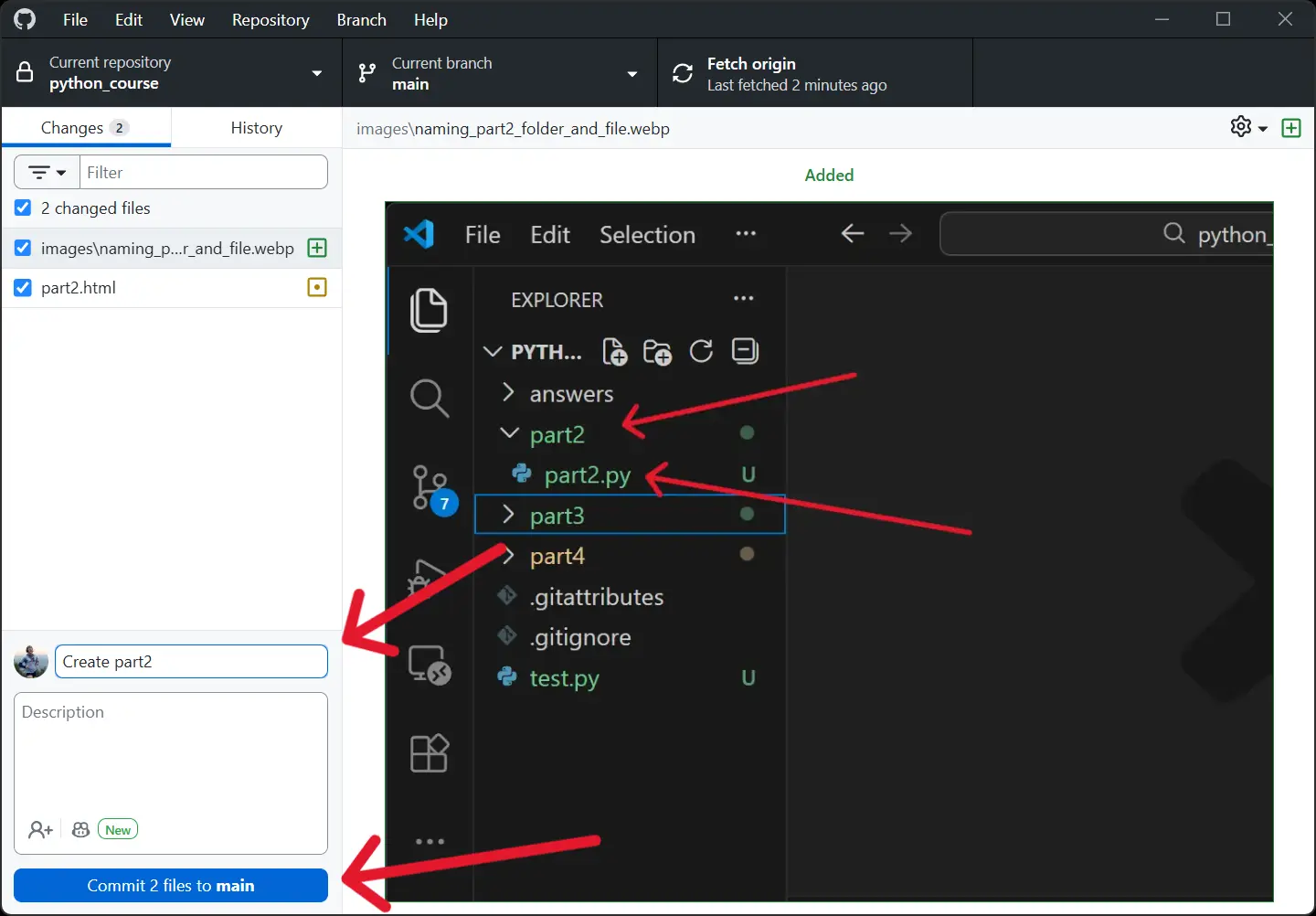The width and height of the screenshot is (1316, 916).
Task: Uncheck the images\naming_p...r_and_file.webp checkbox
Action: (23, 248)
